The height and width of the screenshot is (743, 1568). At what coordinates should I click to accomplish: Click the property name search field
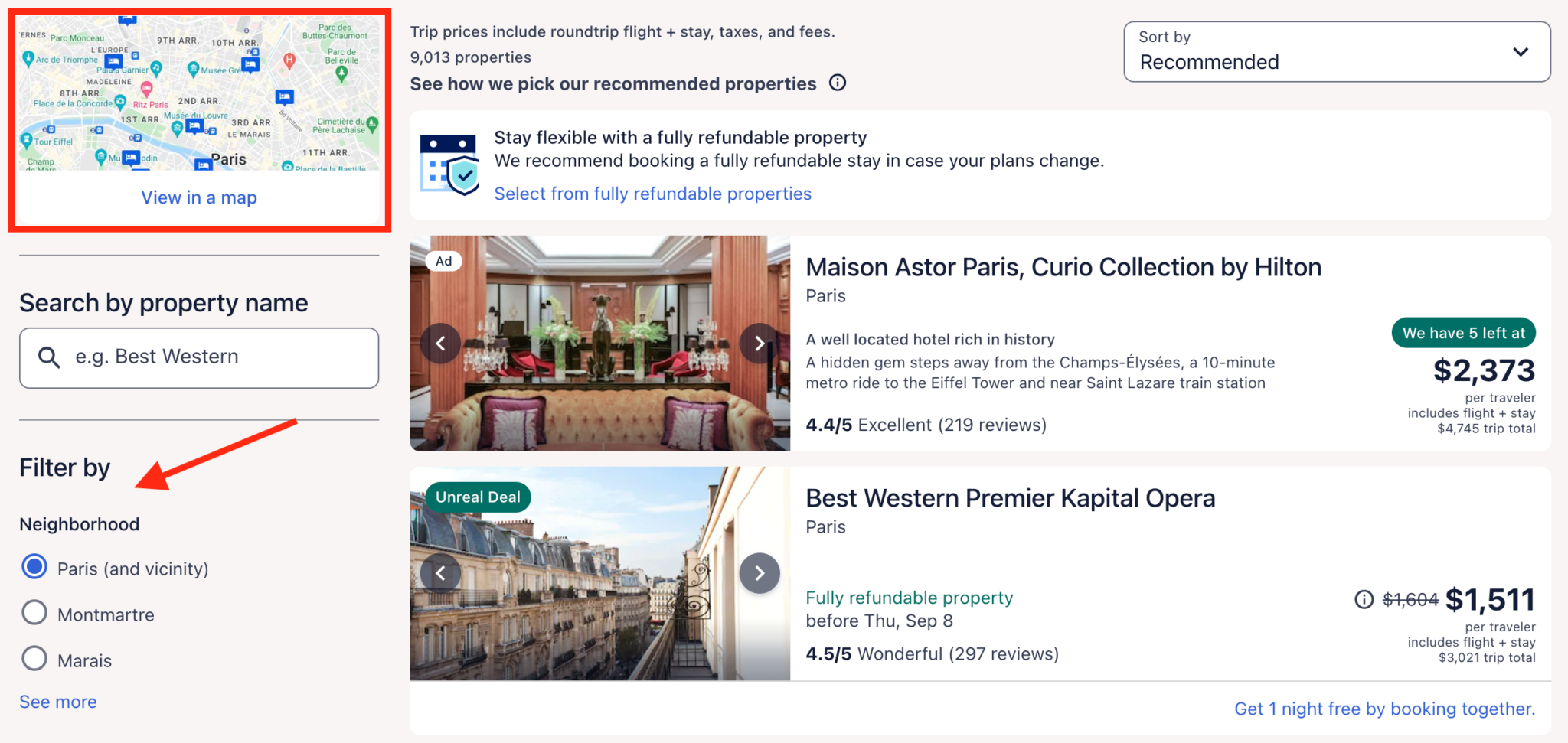(198, 357)
